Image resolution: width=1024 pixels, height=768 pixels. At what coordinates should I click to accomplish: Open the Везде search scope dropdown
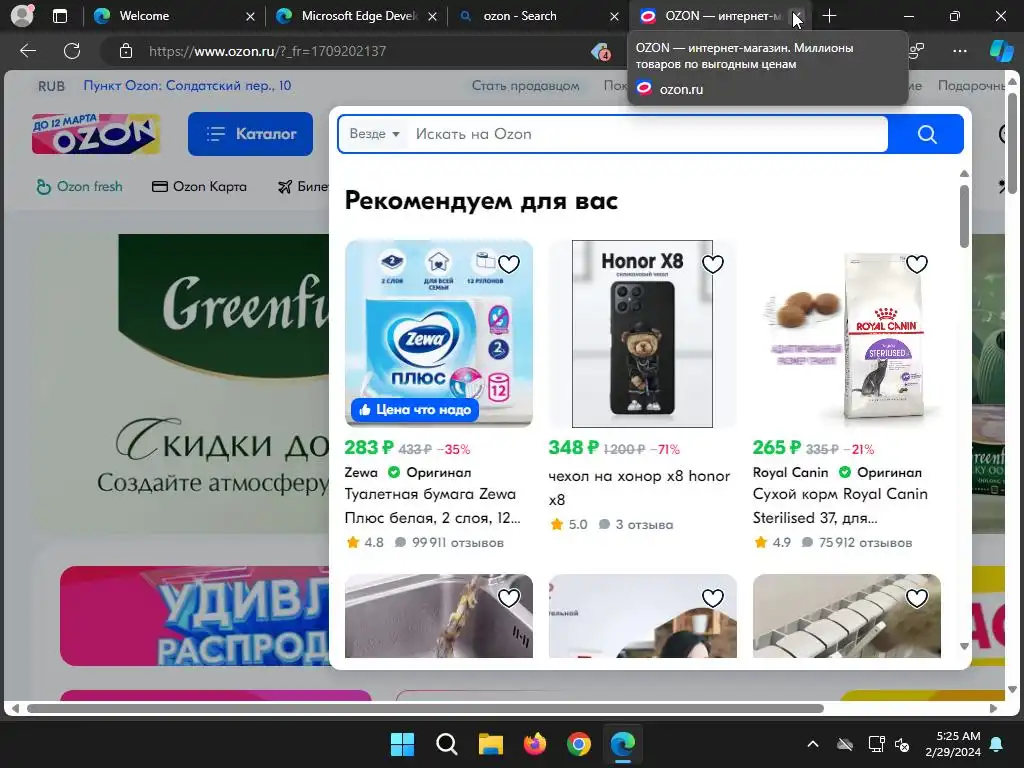(374, 134)
